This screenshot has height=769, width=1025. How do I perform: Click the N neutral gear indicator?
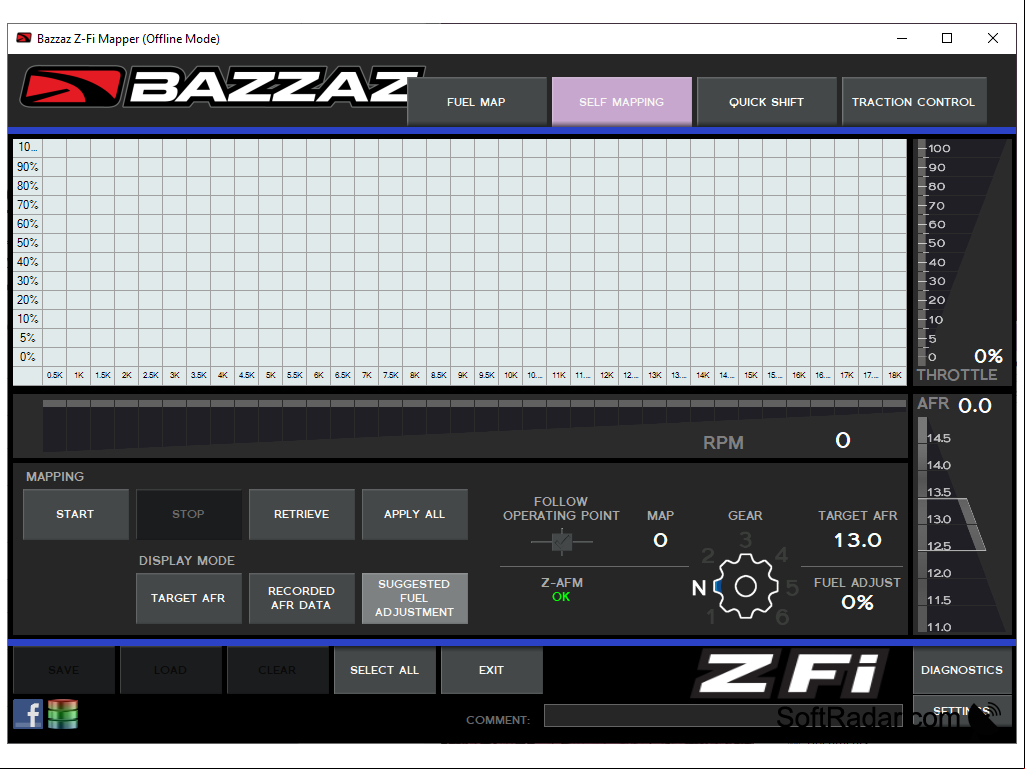click(699, 588)
